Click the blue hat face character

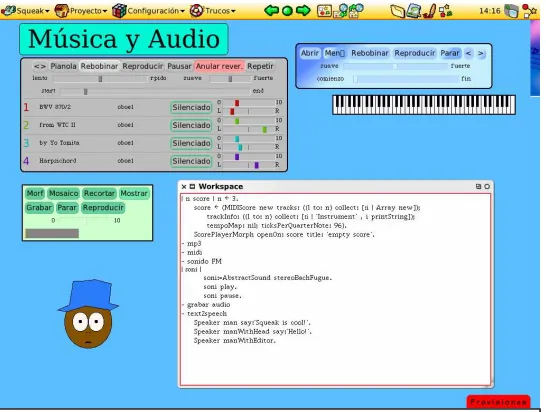point(88,313)
